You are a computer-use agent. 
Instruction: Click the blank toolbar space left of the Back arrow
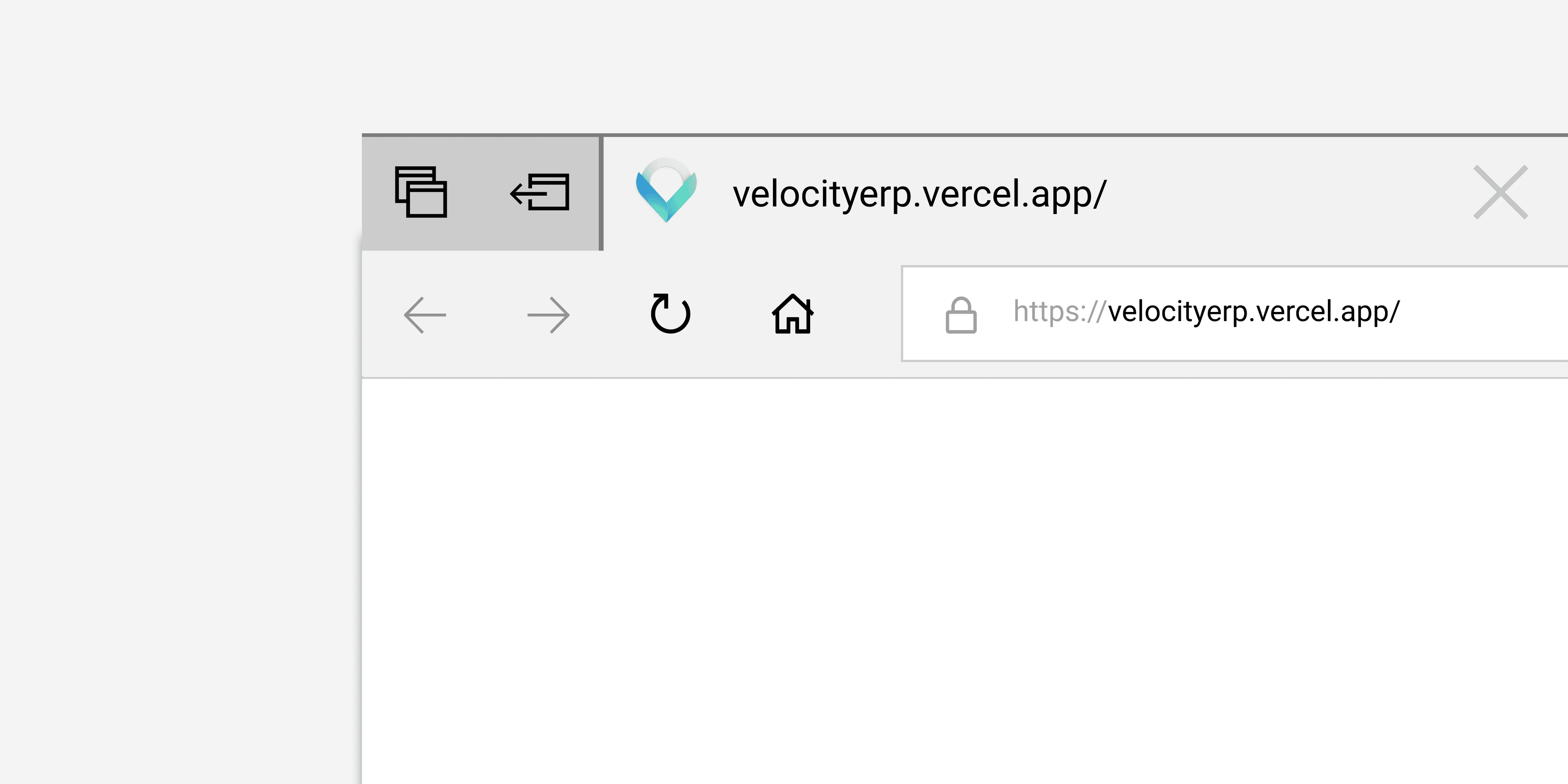[x=381, y=315]
